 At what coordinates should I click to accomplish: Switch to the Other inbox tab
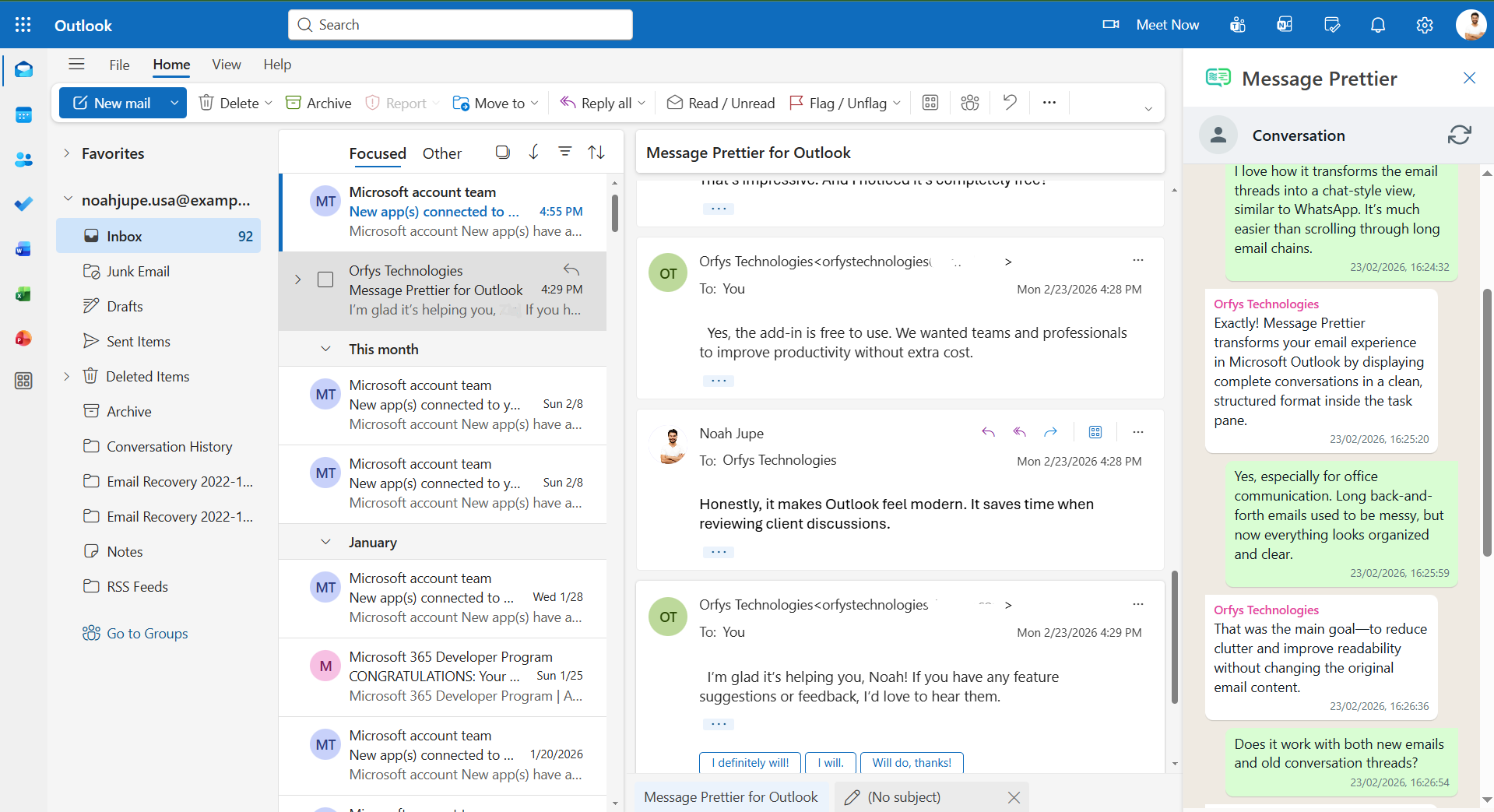tap(442, 153)
